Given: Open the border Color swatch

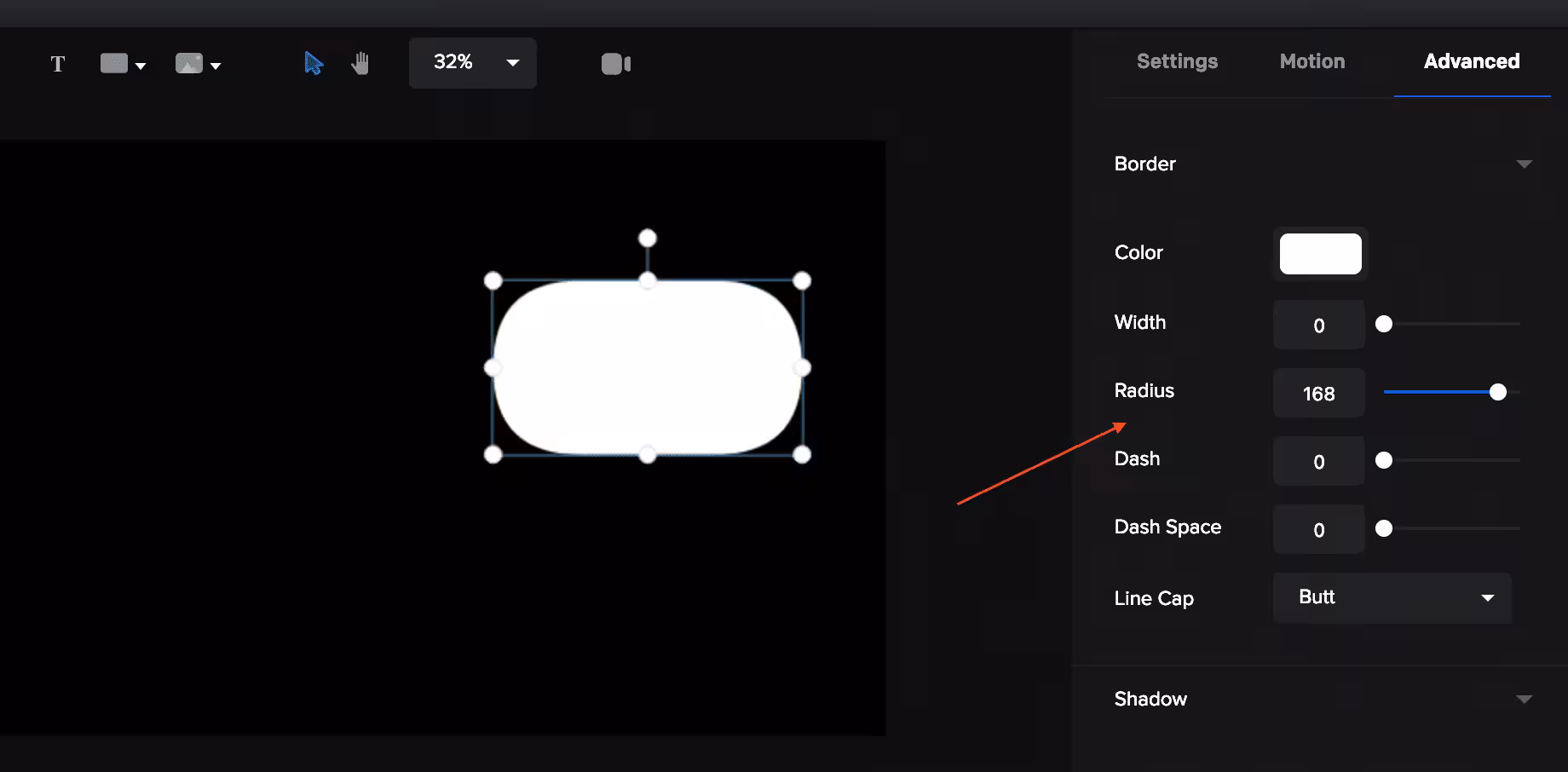Looking at the screenshot, I should pyautogui.click(x=1320, y=254).
